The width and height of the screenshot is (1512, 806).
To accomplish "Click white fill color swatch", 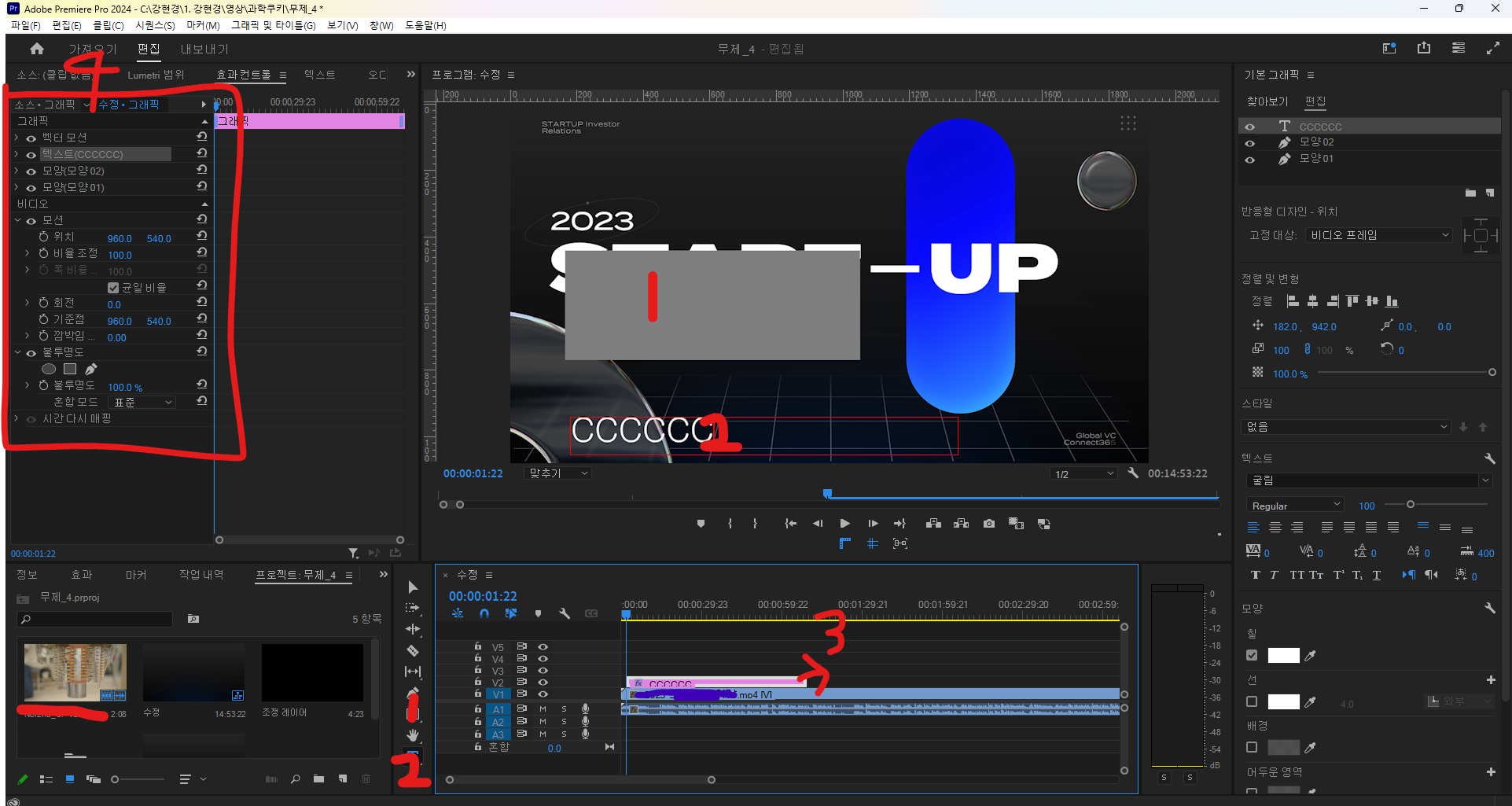I will point(1283,655).
